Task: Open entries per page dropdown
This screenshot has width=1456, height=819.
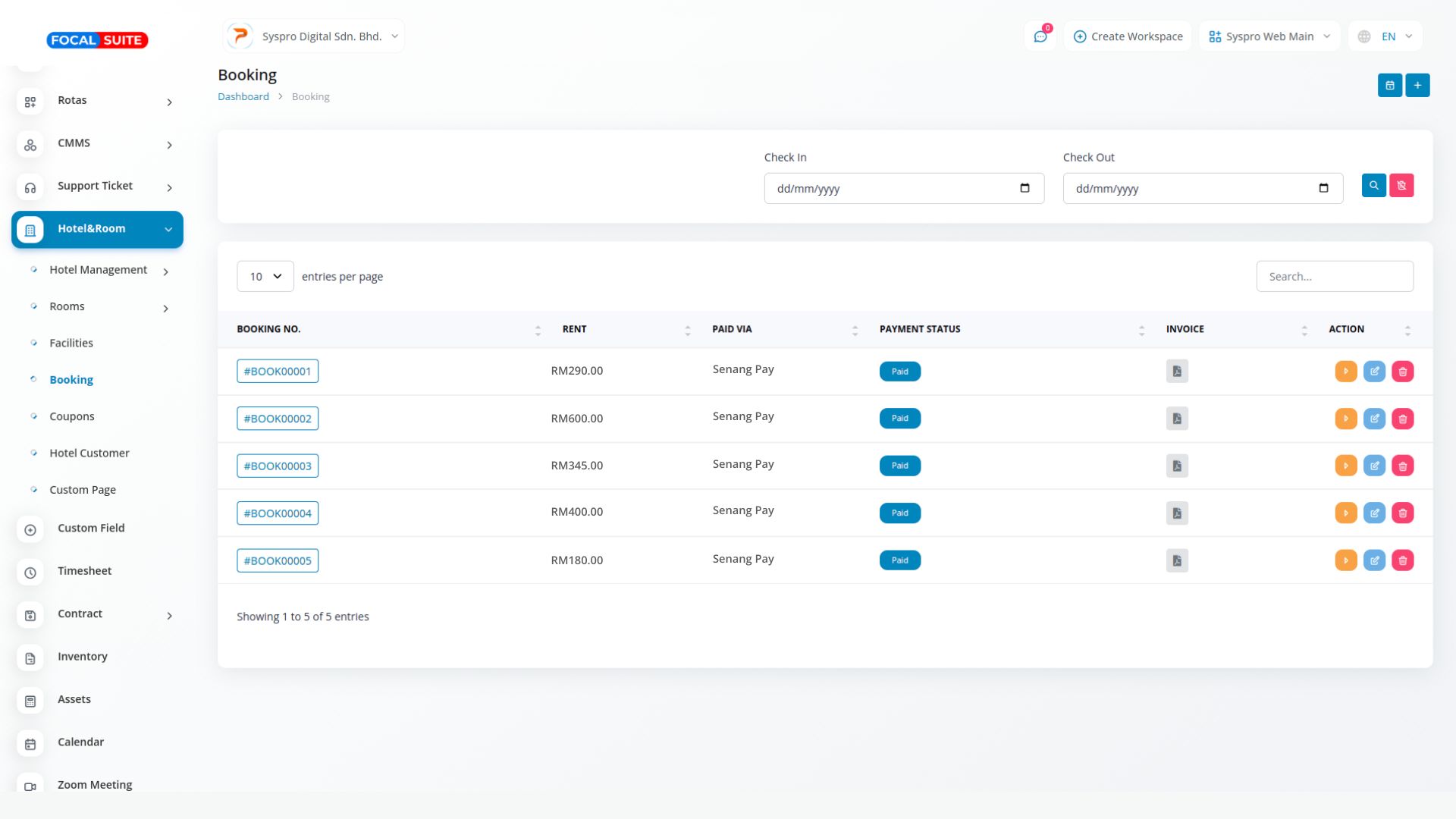Action: tap(265, 277)
